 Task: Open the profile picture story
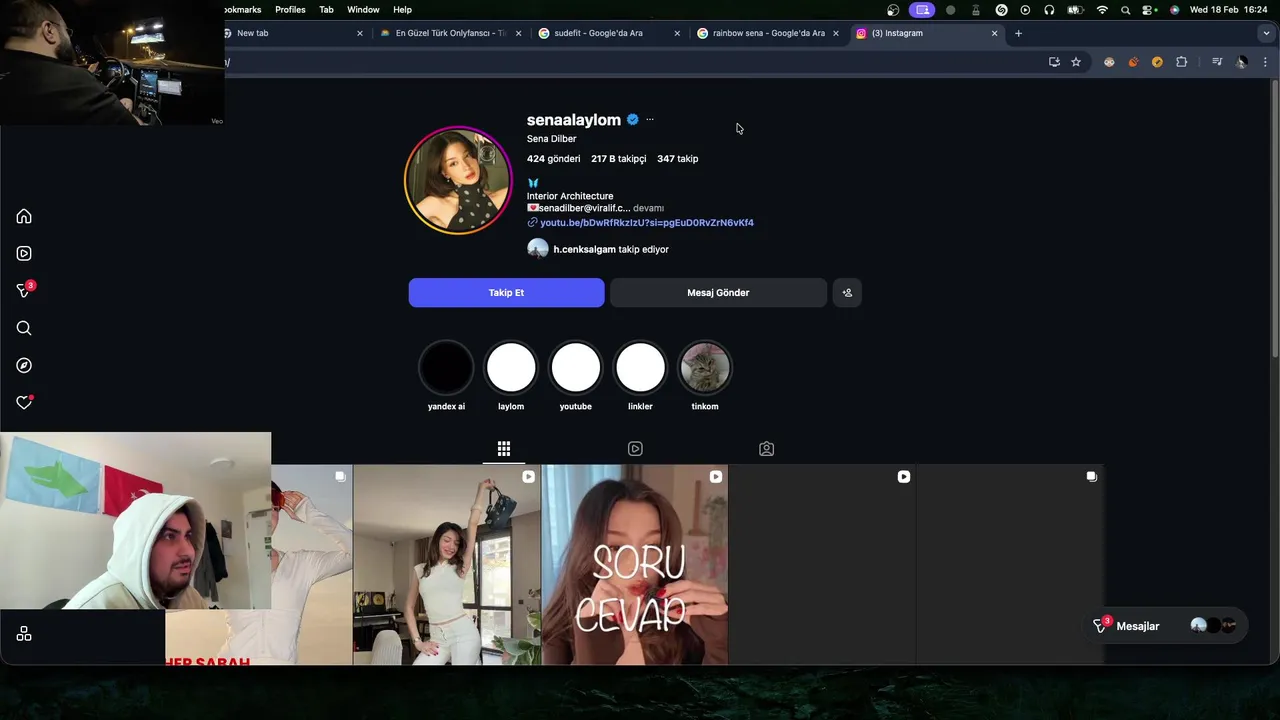click(x=458, y=180)
